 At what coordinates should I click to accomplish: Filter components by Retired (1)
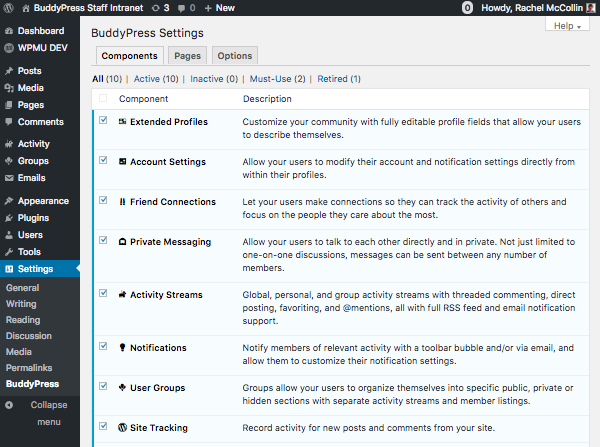pos(339,79)
